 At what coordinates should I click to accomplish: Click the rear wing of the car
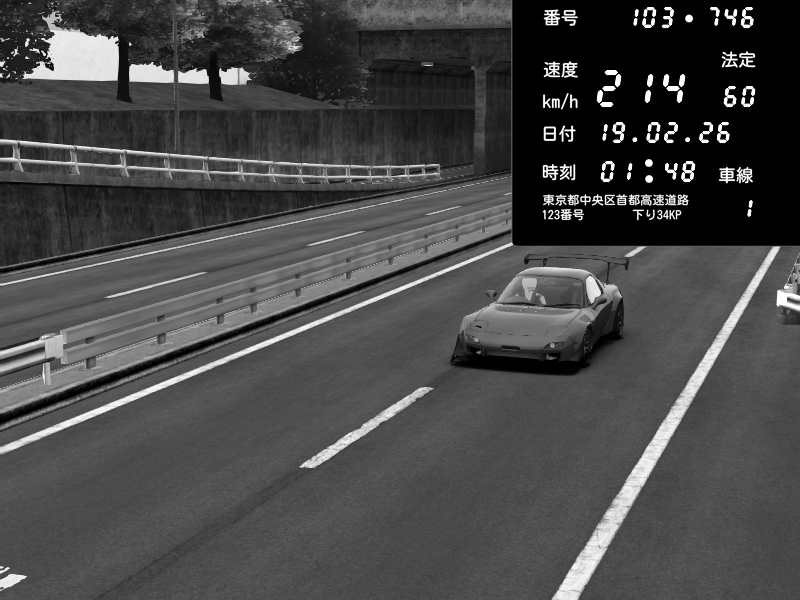tap(577, 261)
